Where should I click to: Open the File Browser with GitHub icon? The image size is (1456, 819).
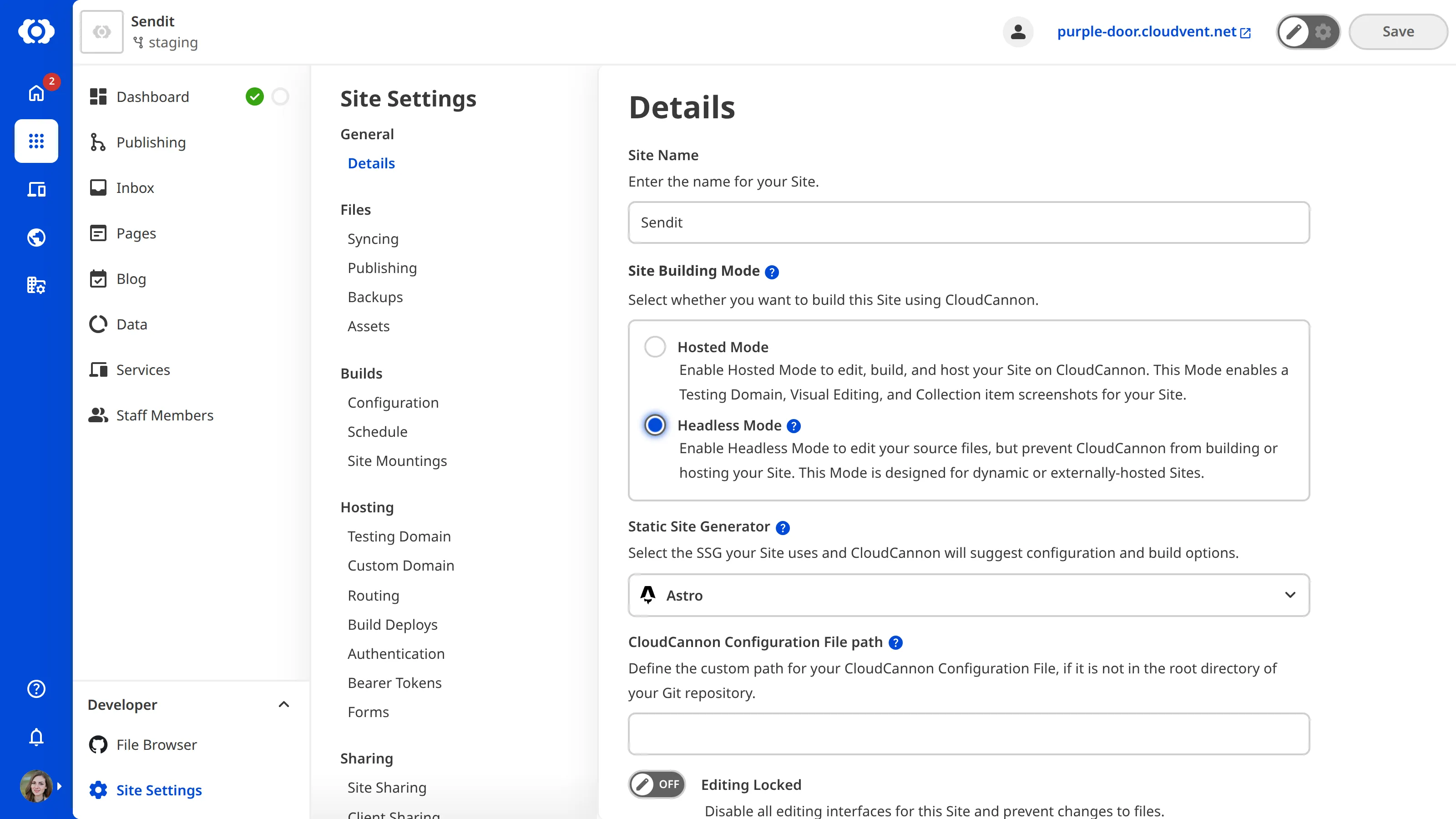tap(157, 744)
